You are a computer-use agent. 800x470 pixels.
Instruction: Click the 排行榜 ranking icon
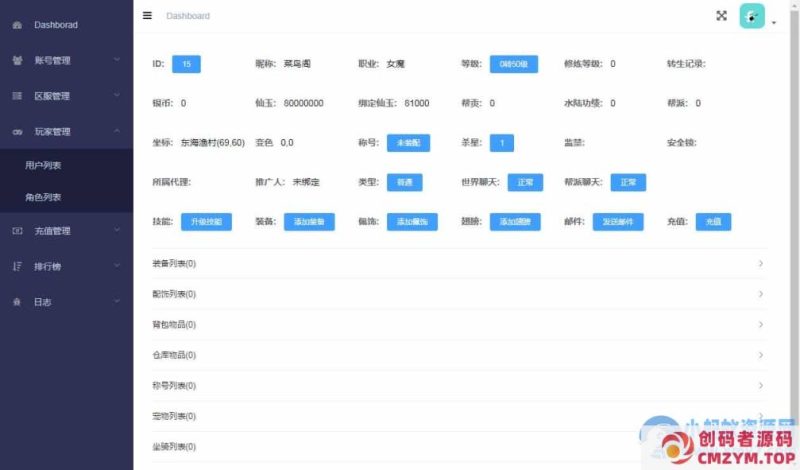click(x=17, y=266)
